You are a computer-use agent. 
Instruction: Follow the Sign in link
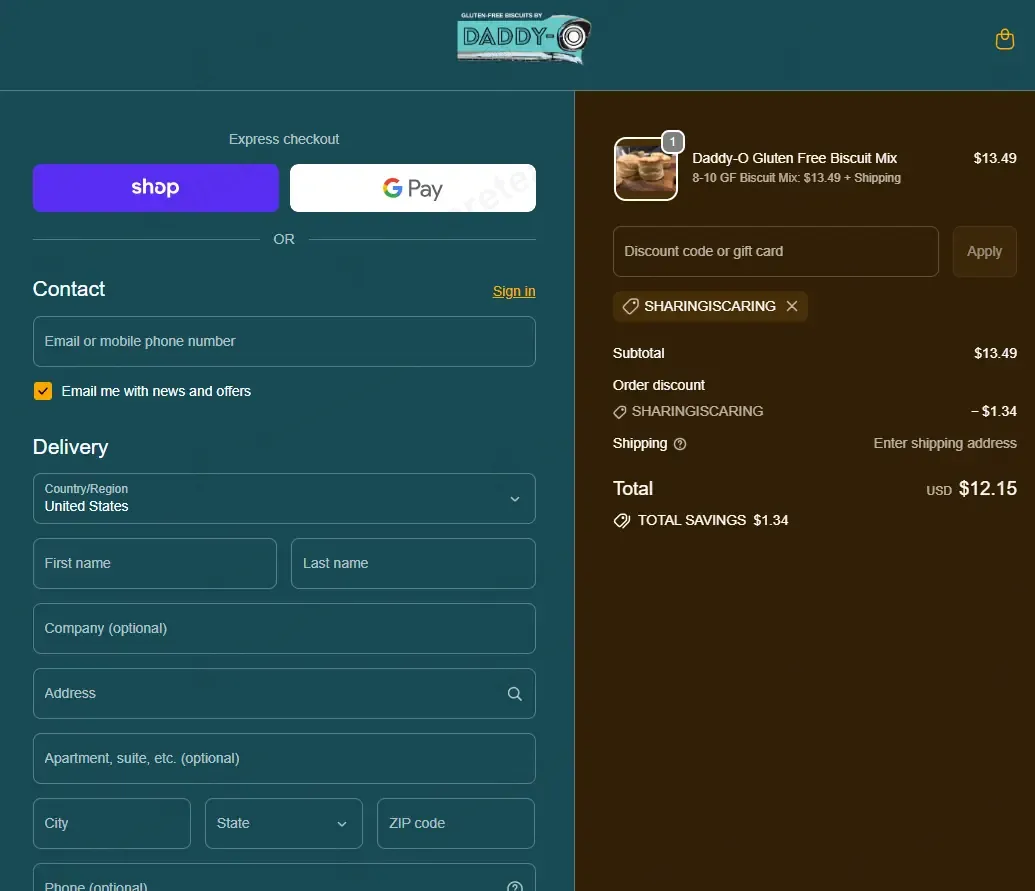click(x=514, y=291)
